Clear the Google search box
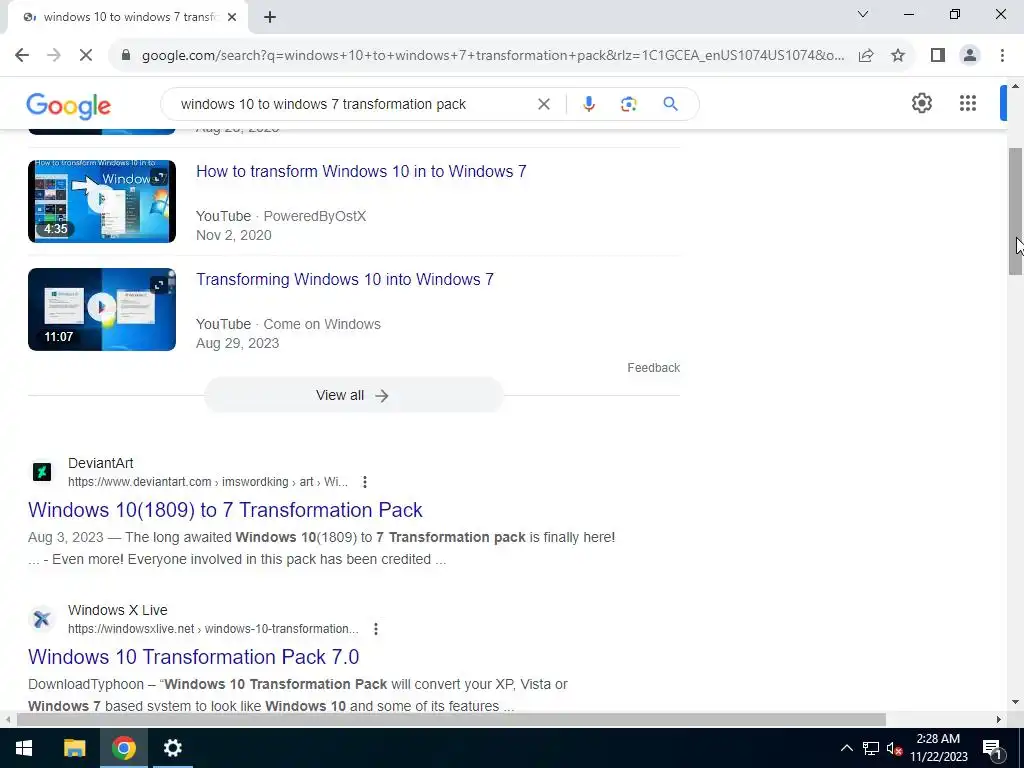The height and width of the screenshot is (768, 1024). coord(543,104)
